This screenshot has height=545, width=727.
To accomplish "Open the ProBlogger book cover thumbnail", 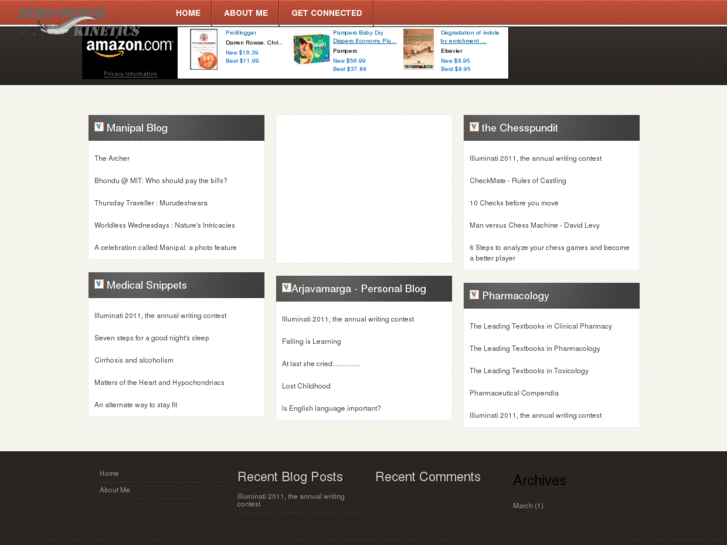I will (204, 50).
